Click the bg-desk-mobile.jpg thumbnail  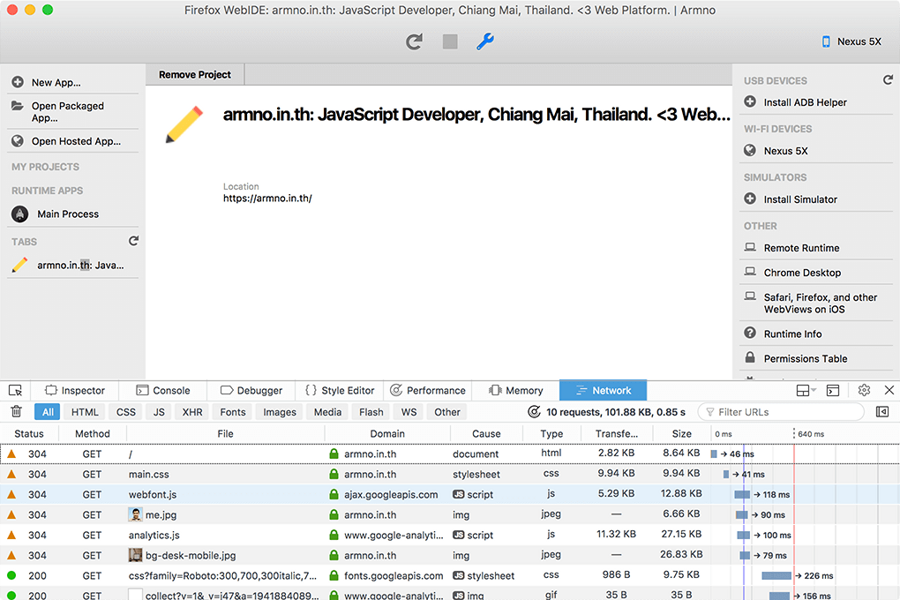pyautogui.click(x=135, y=555)
